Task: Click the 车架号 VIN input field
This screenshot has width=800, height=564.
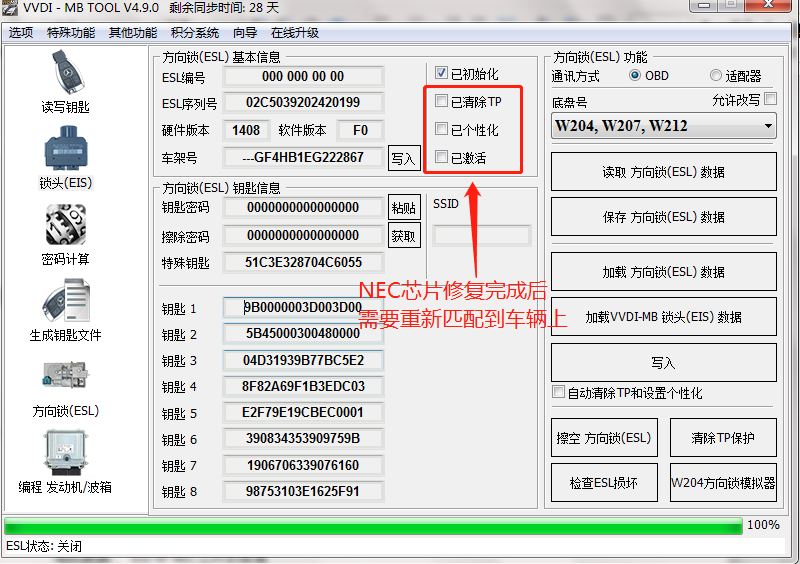Action: point(303,157)
